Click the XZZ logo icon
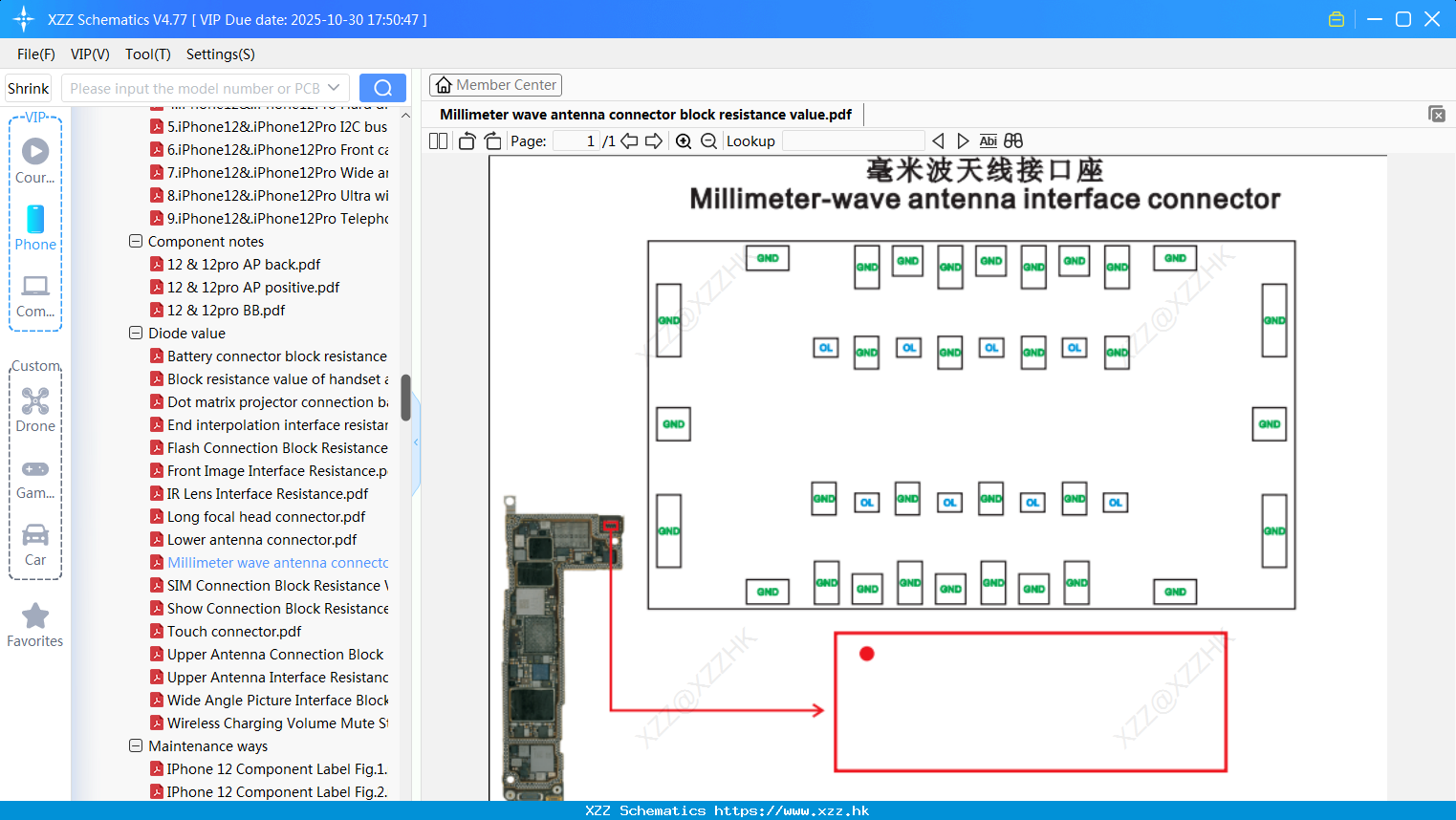Screen dimensions: 1456x820 (23, 19)
